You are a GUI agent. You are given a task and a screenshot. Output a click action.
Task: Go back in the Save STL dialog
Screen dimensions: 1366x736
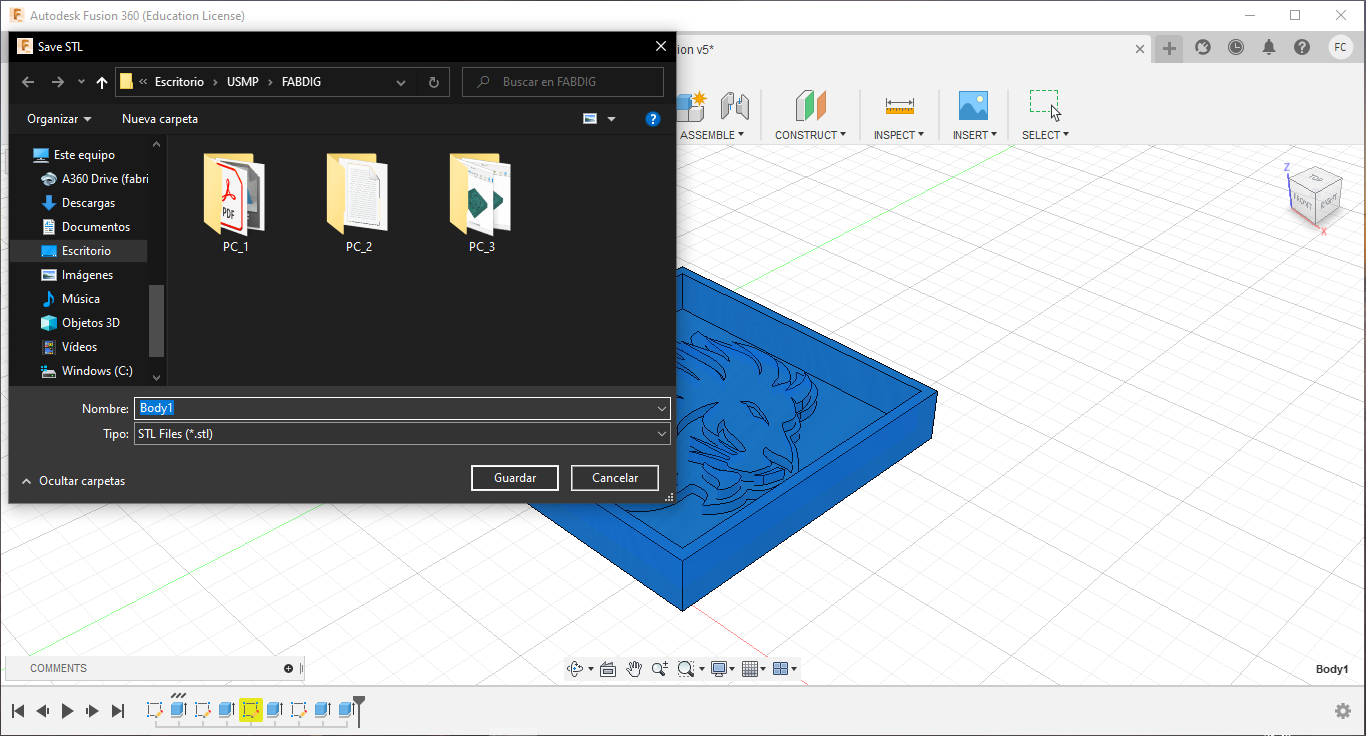tap(28, 82)
